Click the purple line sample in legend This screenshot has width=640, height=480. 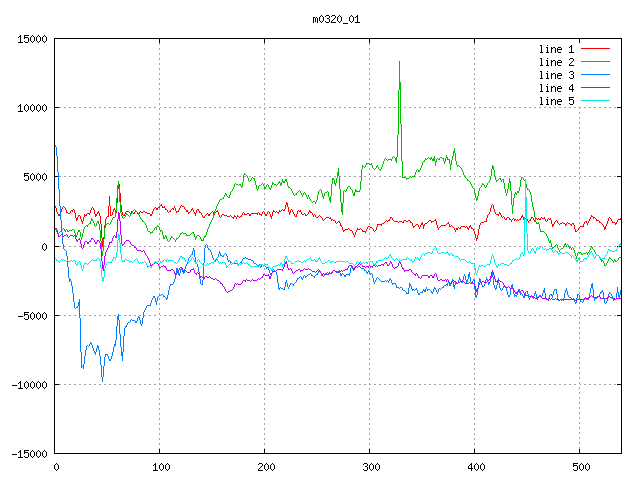tap(596, 88)
